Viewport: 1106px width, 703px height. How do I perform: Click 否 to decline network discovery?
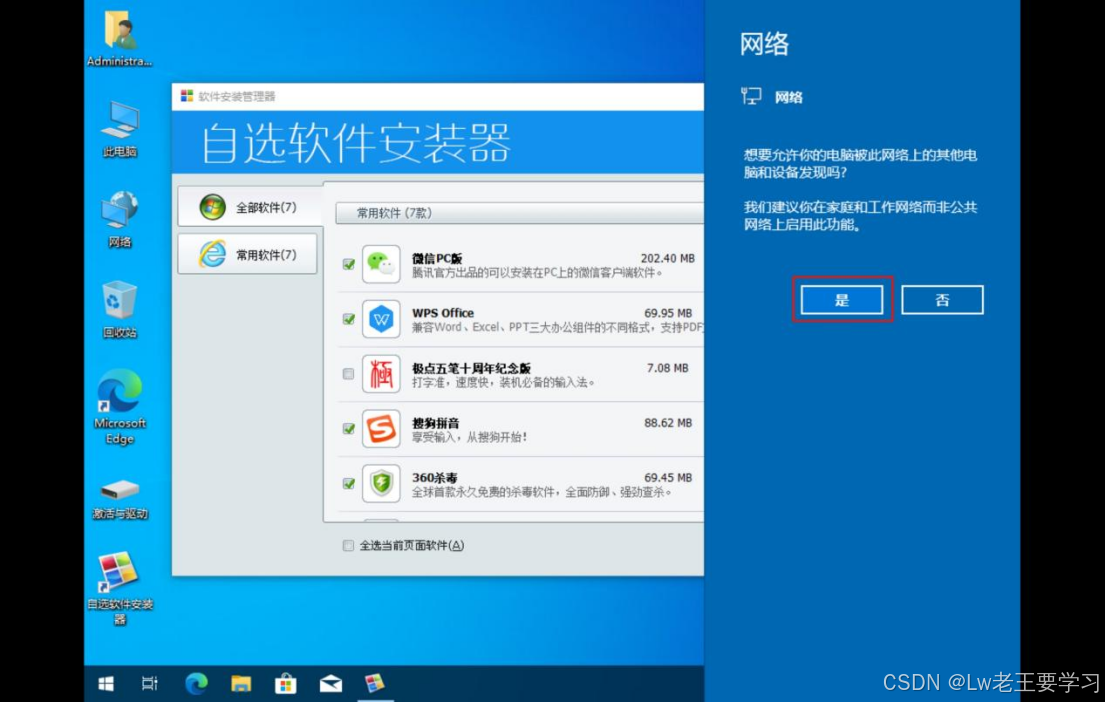pyautogui.click(x=942, y=300)
